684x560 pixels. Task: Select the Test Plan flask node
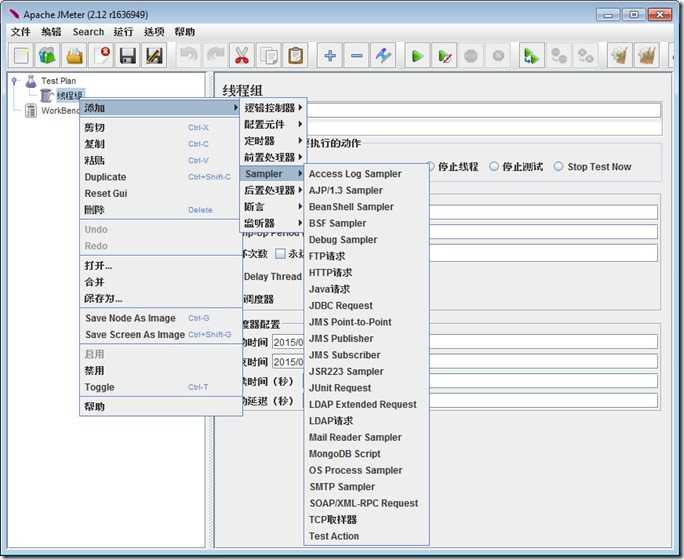[50, 81]
